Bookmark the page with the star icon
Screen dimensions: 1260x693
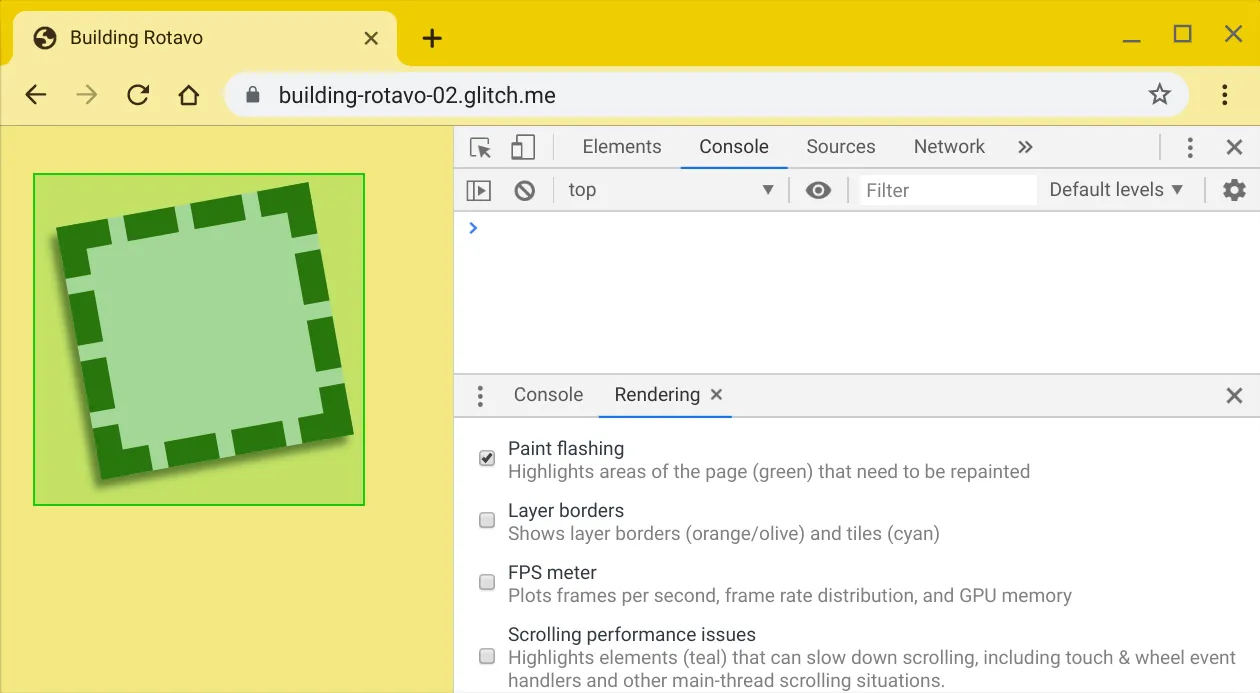coord(1159,94)
